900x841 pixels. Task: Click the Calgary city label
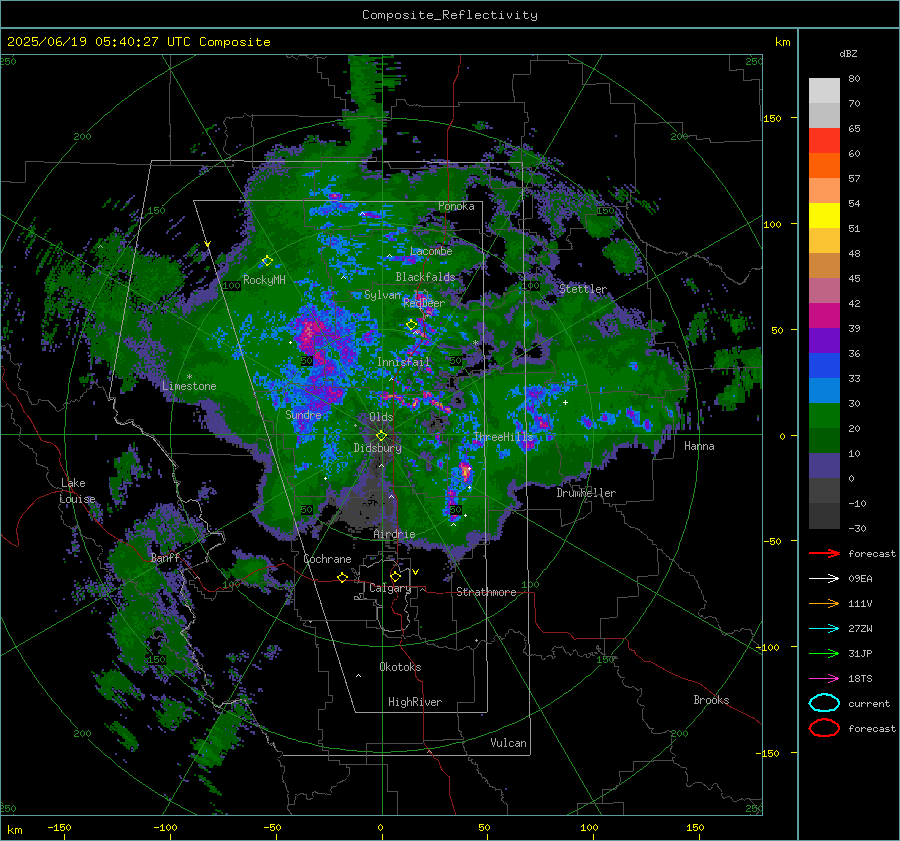390,588
